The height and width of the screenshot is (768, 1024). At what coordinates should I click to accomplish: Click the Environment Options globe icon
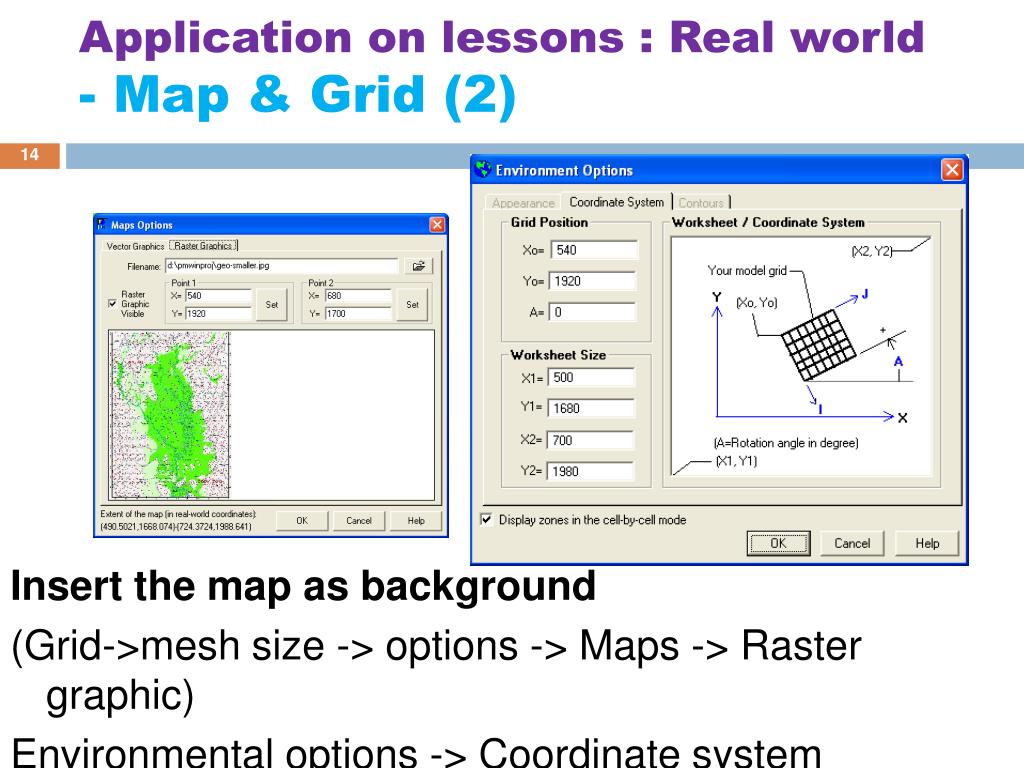pyautogui.click(x=483, y=170)
